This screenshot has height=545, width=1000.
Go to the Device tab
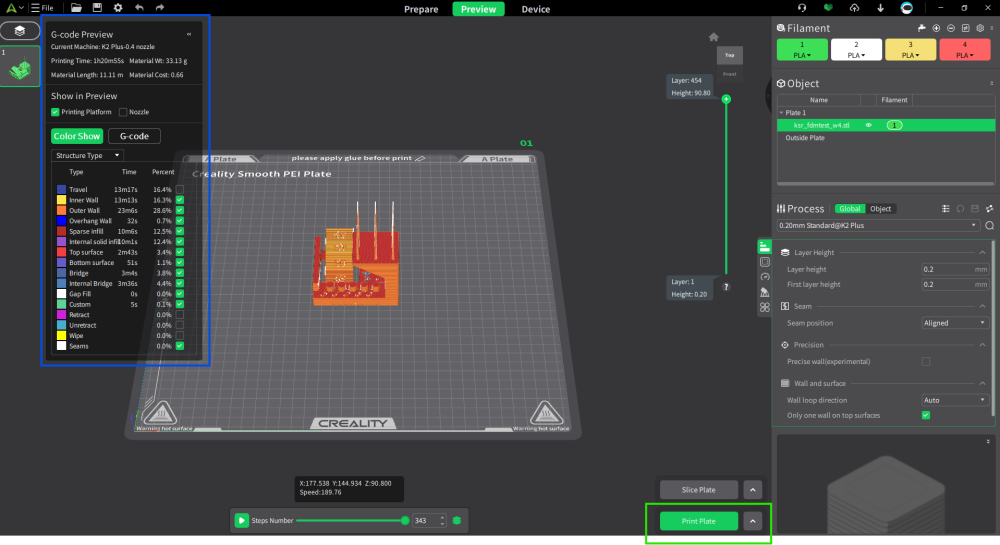pyautogui.click(x=536, y=9)
